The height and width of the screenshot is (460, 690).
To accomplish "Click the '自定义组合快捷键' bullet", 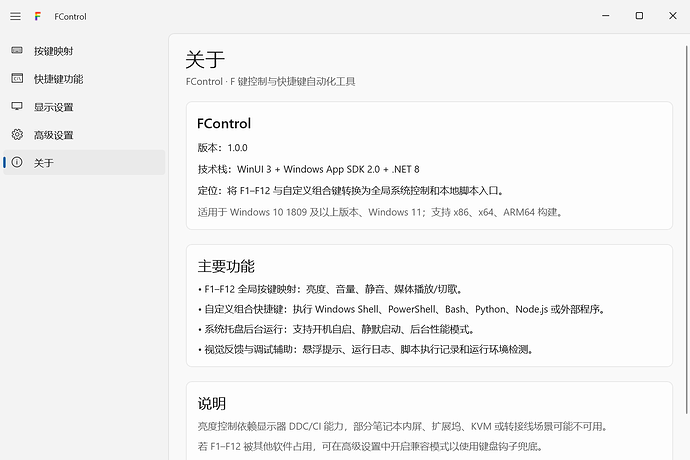I will (x=401, y=309).
